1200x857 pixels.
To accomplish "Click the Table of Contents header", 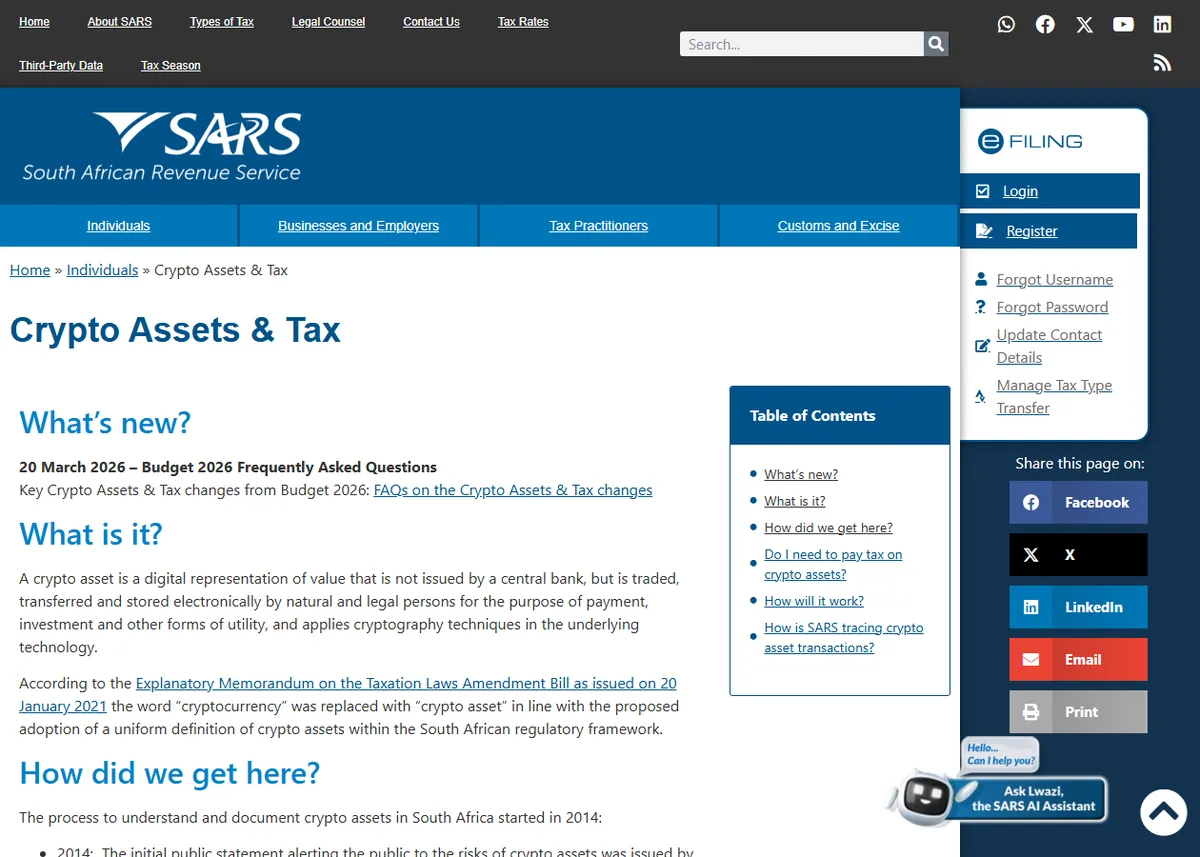I will point(840,416).
